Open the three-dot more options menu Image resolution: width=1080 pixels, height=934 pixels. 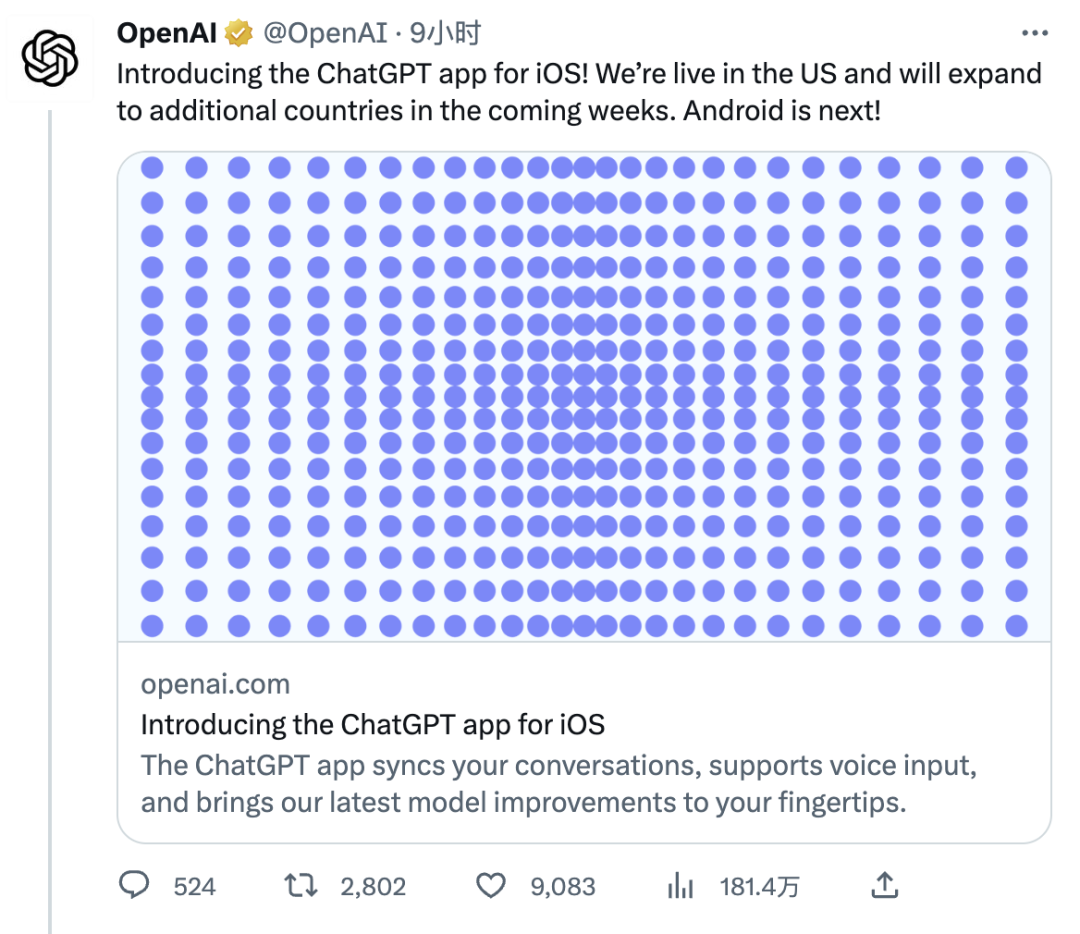point(1035,33)
